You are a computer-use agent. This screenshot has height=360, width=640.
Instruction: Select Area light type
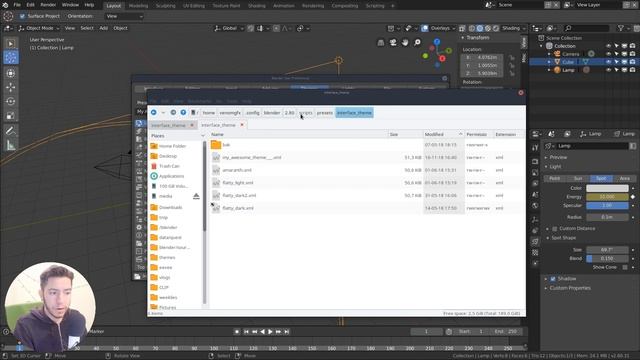tap(624, 178)
